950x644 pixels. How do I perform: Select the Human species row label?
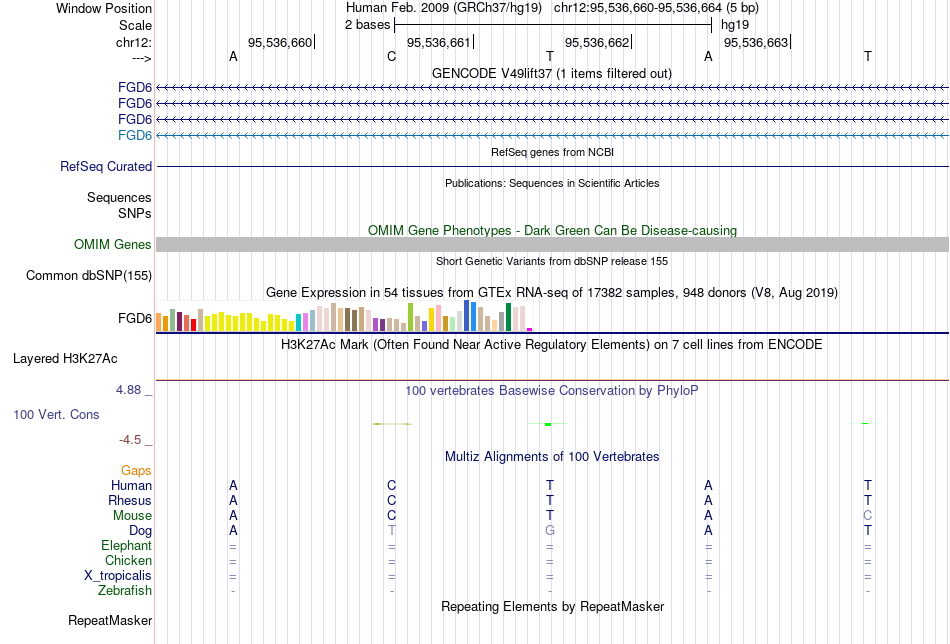131,485
